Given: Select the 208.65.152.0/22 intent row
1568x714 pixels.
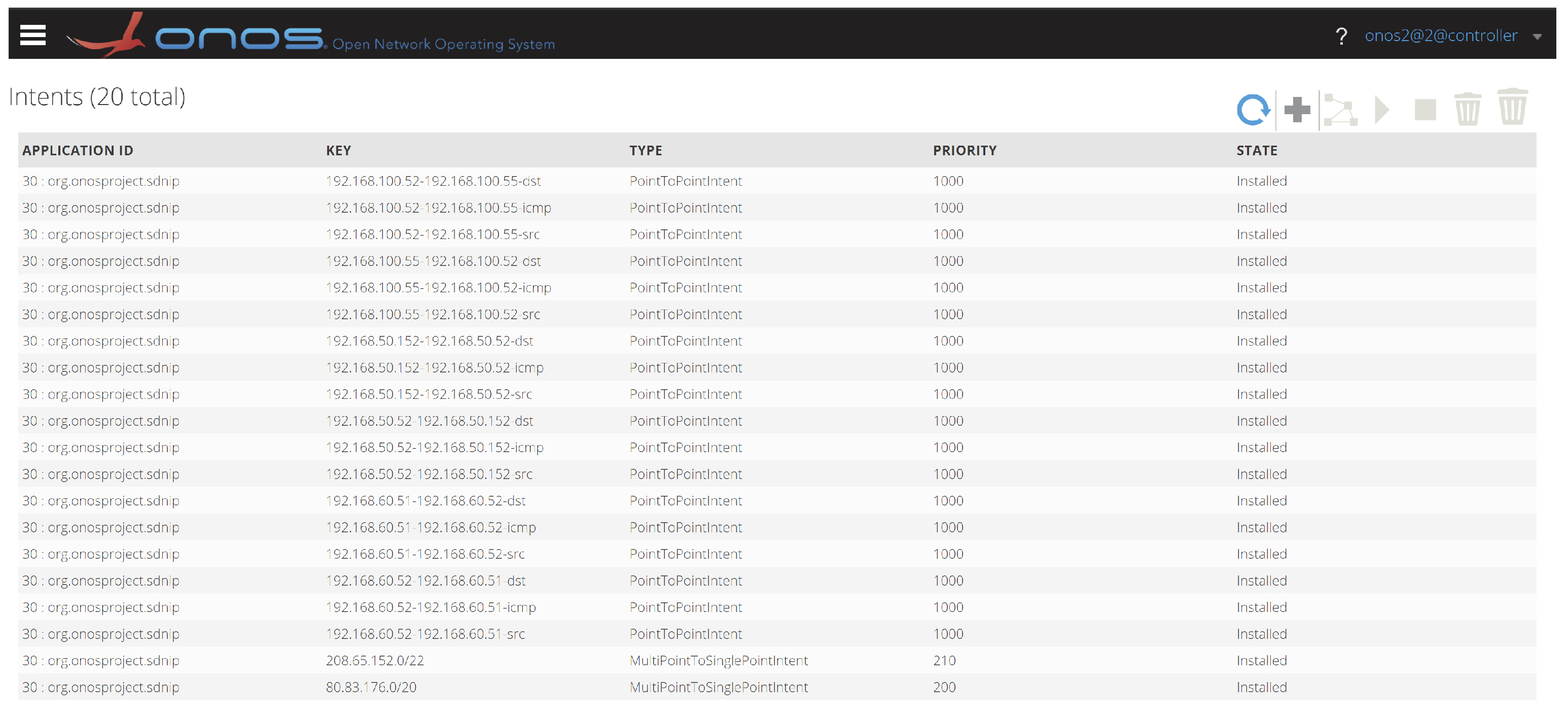Looking at the screenshot, I should click(x=375, y=661).
